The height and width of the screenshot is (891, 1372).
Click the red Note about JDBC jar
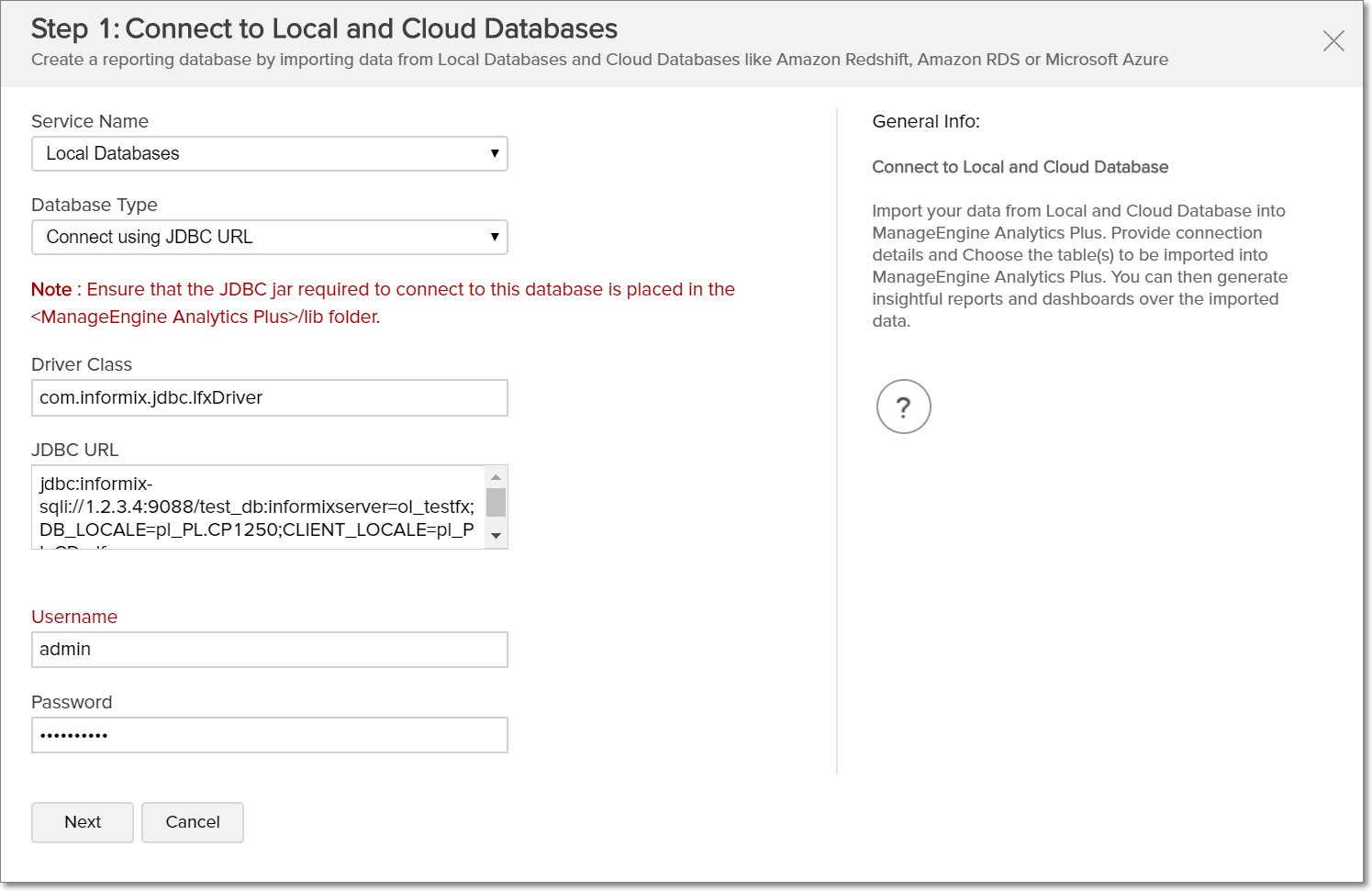[x=383, y=303]
